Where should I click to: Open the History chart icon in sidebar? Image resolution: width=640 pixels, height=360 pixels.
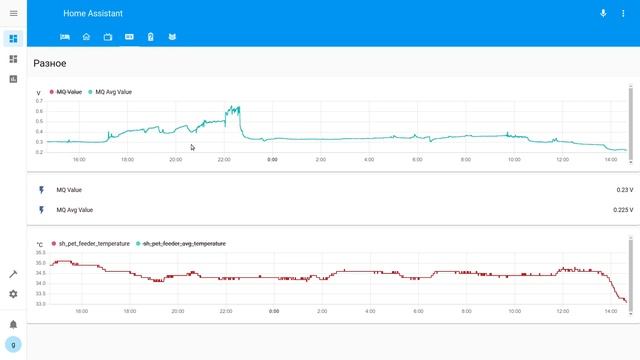pos(13,79)
